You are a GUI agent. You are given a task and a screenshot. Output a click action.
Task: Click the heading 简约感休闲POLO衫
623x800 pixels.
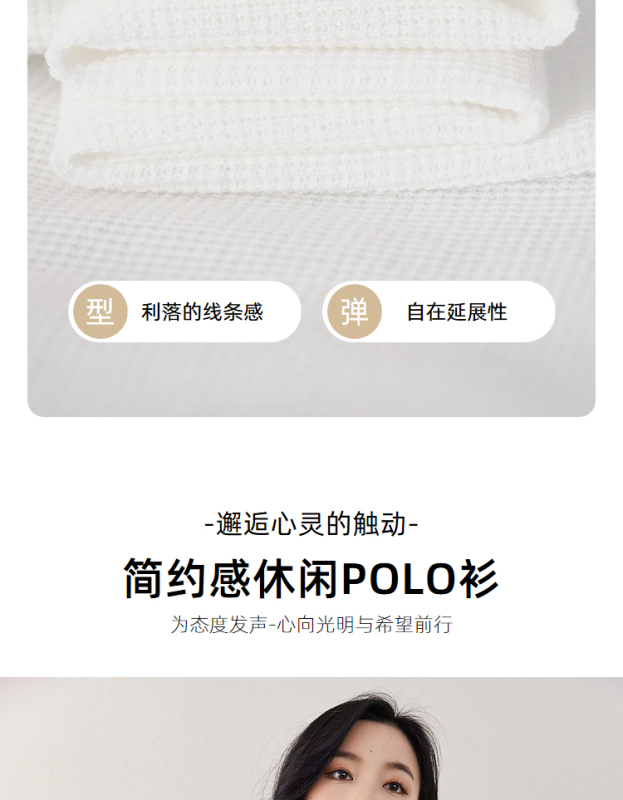click(x=311, y=579)
